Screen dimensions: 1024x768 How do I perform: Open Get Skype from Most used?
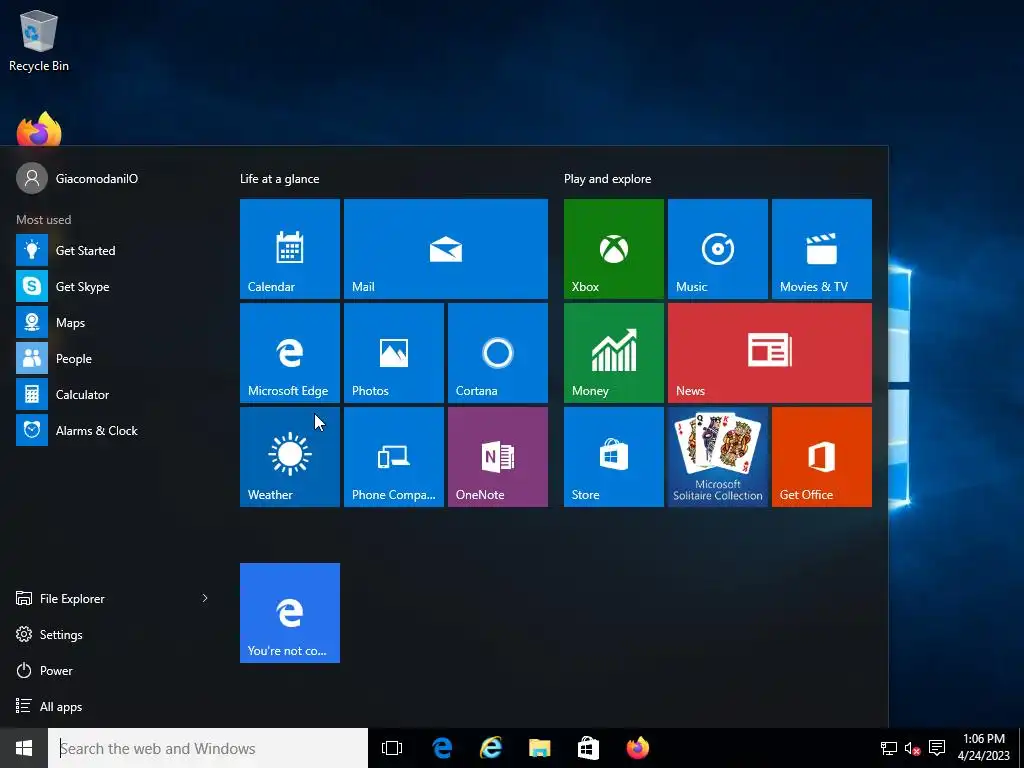click(x=112, y=286)
